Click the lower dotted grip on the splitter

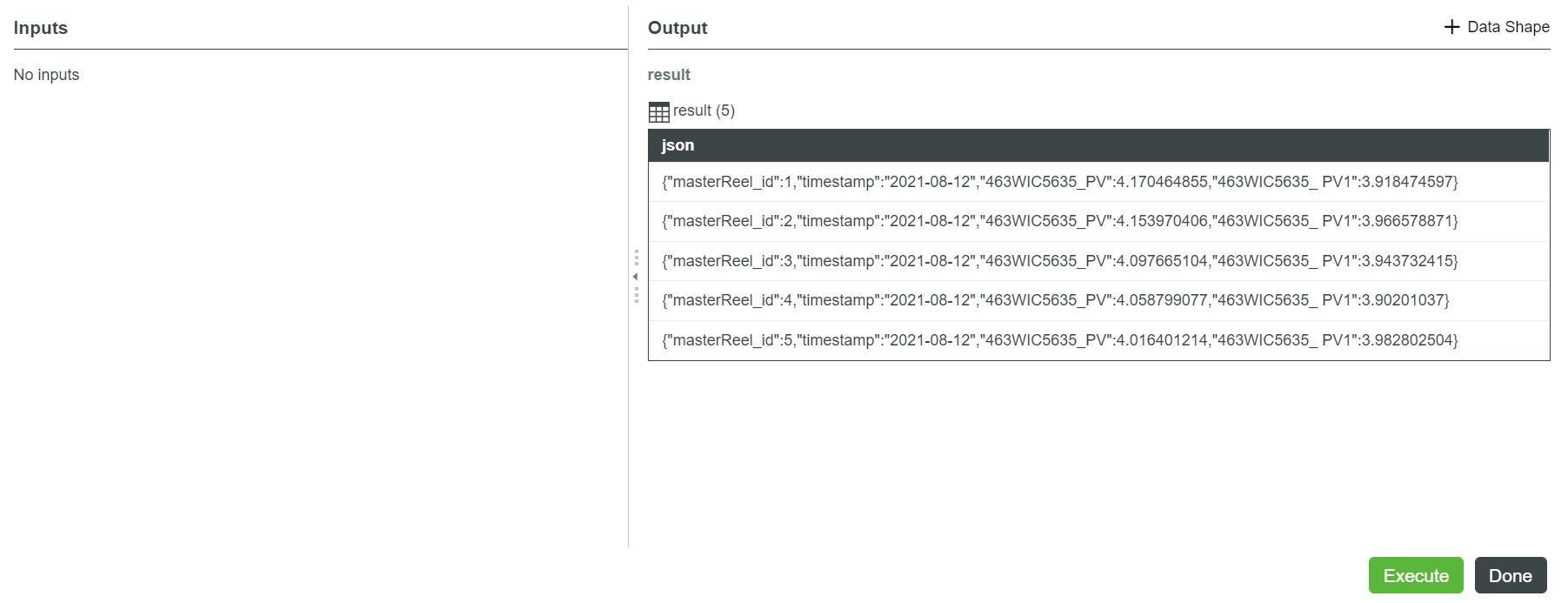(x=636, y=295)
